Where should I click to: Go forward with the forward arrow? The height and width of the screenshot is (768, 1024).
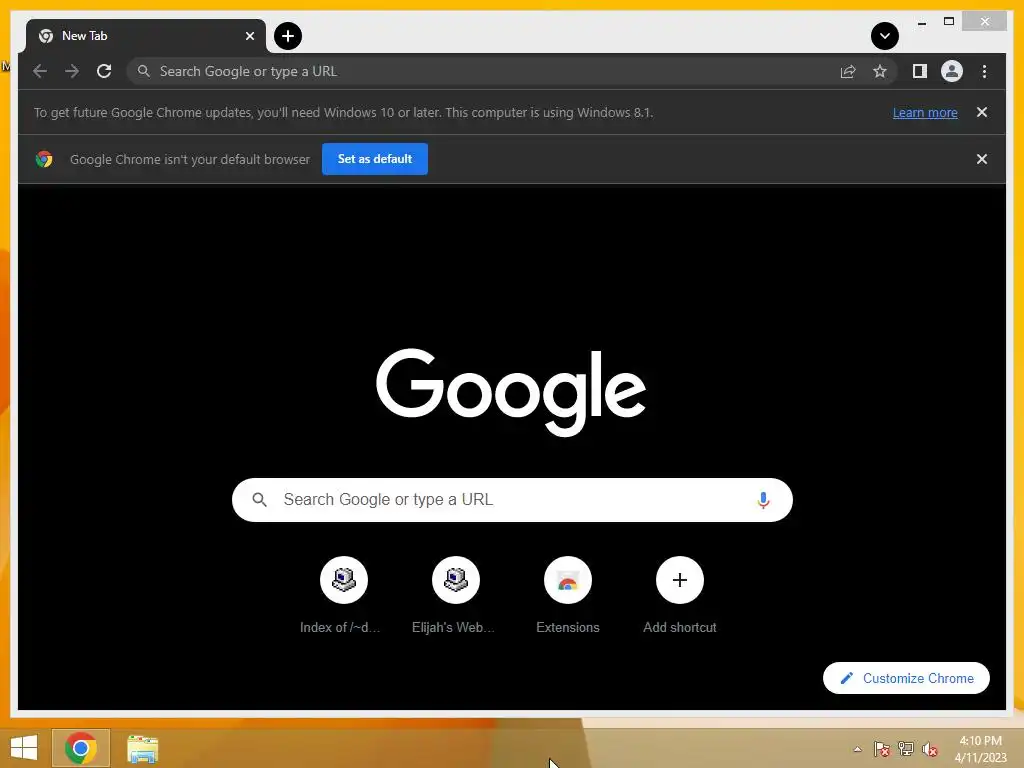(72, 71)
